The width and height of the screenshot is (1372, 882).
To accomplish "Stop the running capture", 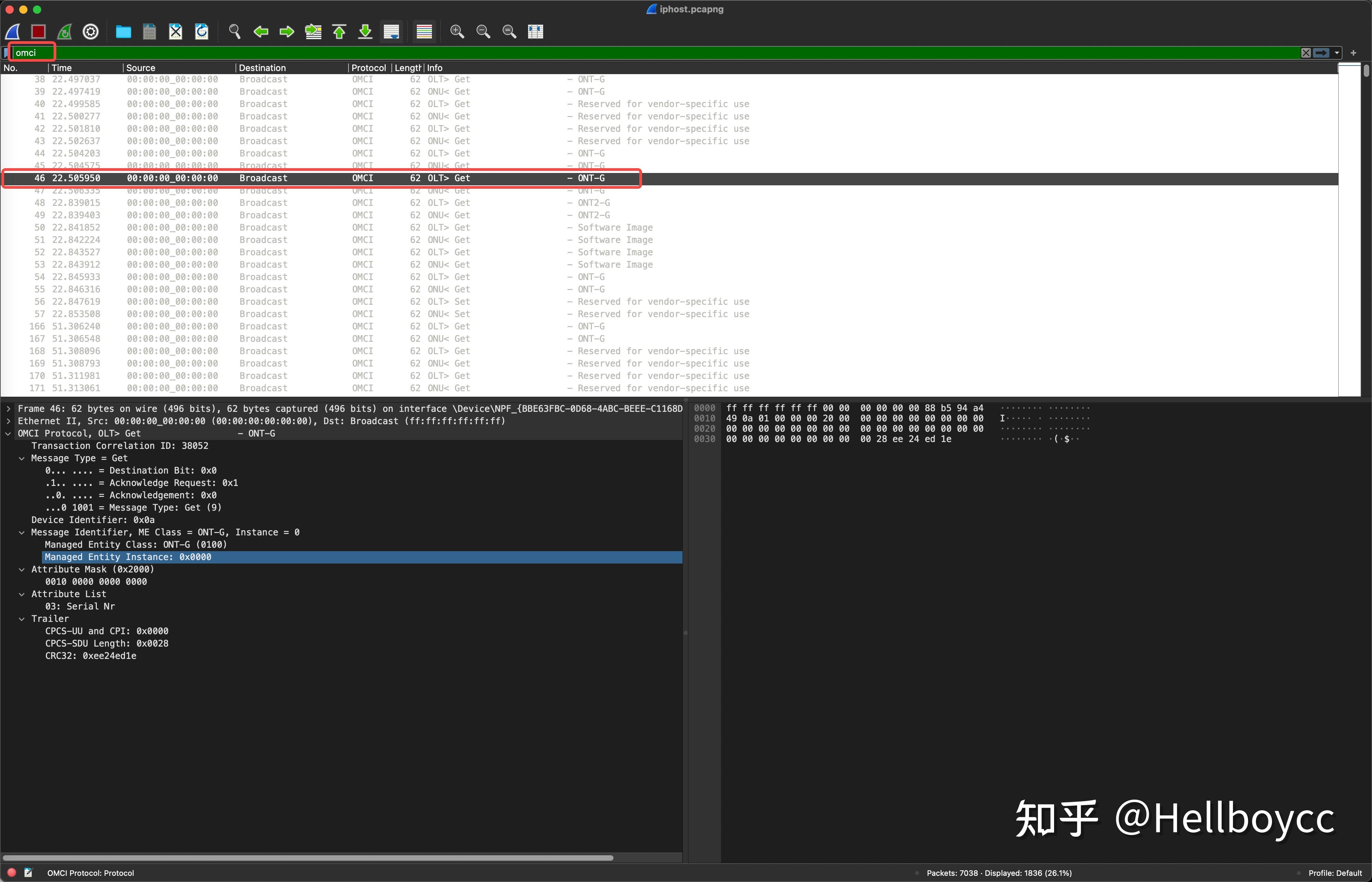I will click(x=38, y=32).
